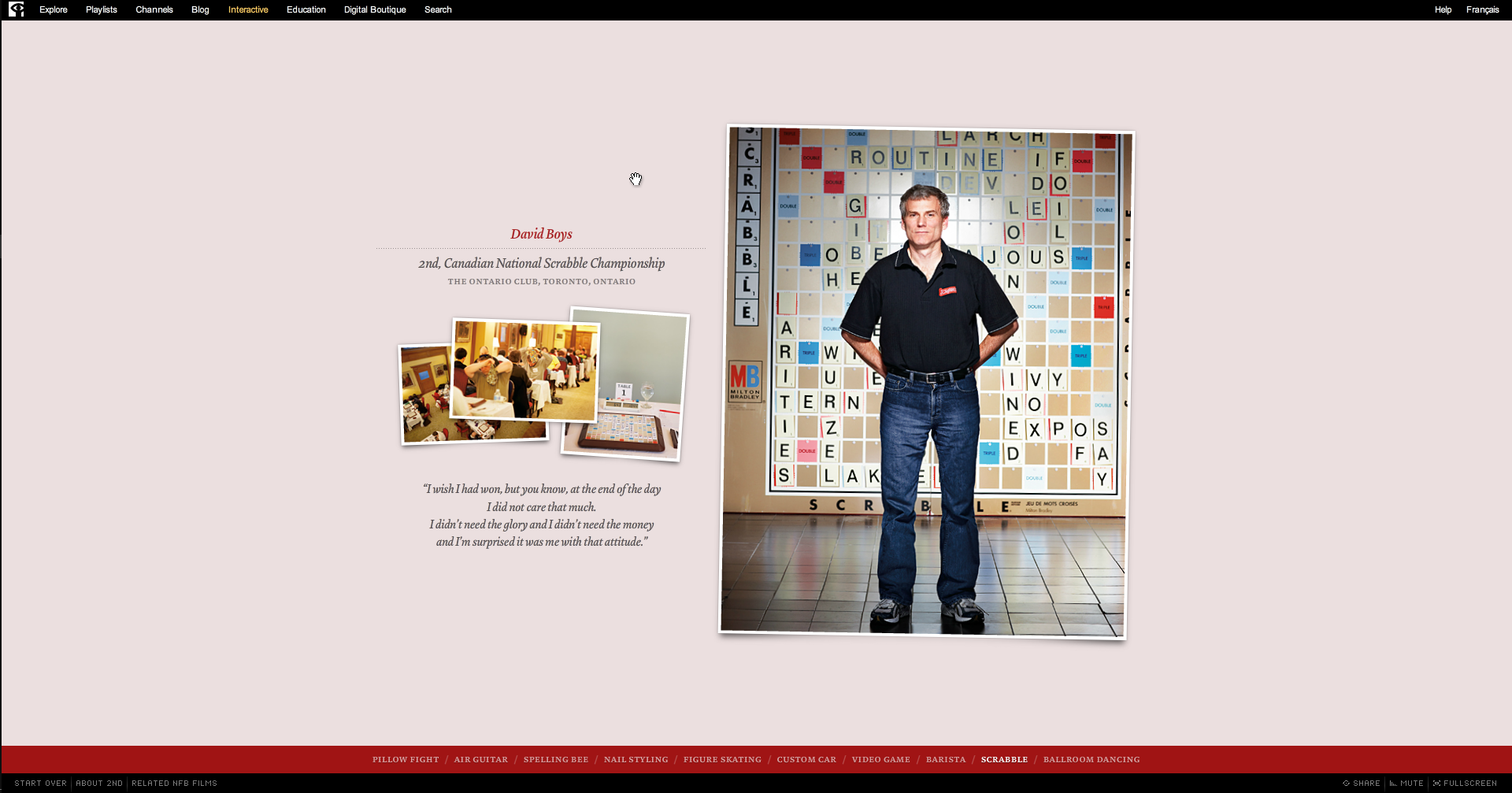Click the Share icon button

tap(1362, 784)
